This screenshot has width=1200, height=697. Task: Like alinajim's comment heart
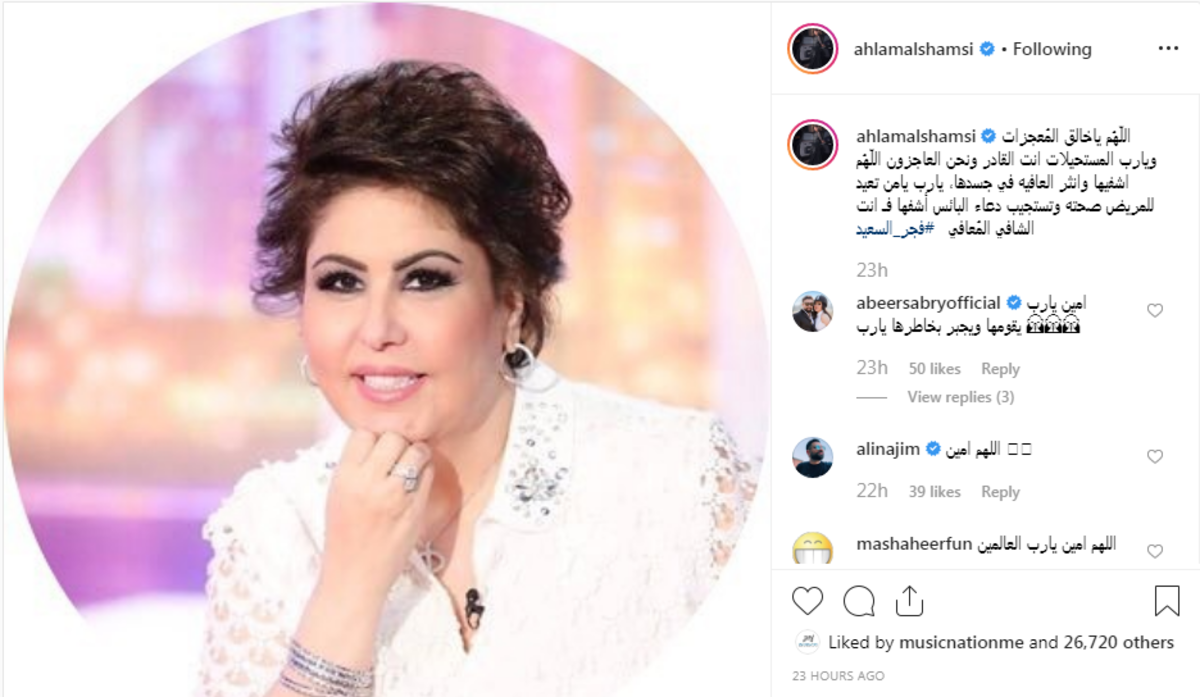[1155, 456]
